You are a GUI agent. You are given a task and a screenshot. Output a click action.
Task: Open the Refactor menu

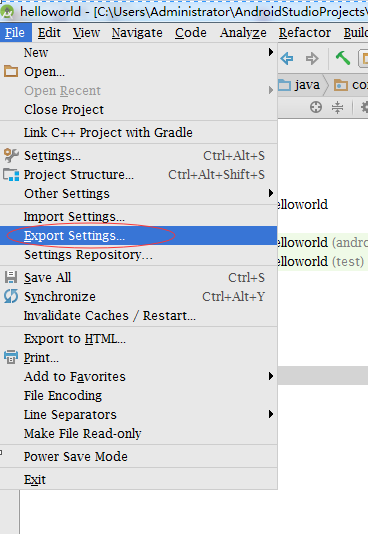coord(305,33)
